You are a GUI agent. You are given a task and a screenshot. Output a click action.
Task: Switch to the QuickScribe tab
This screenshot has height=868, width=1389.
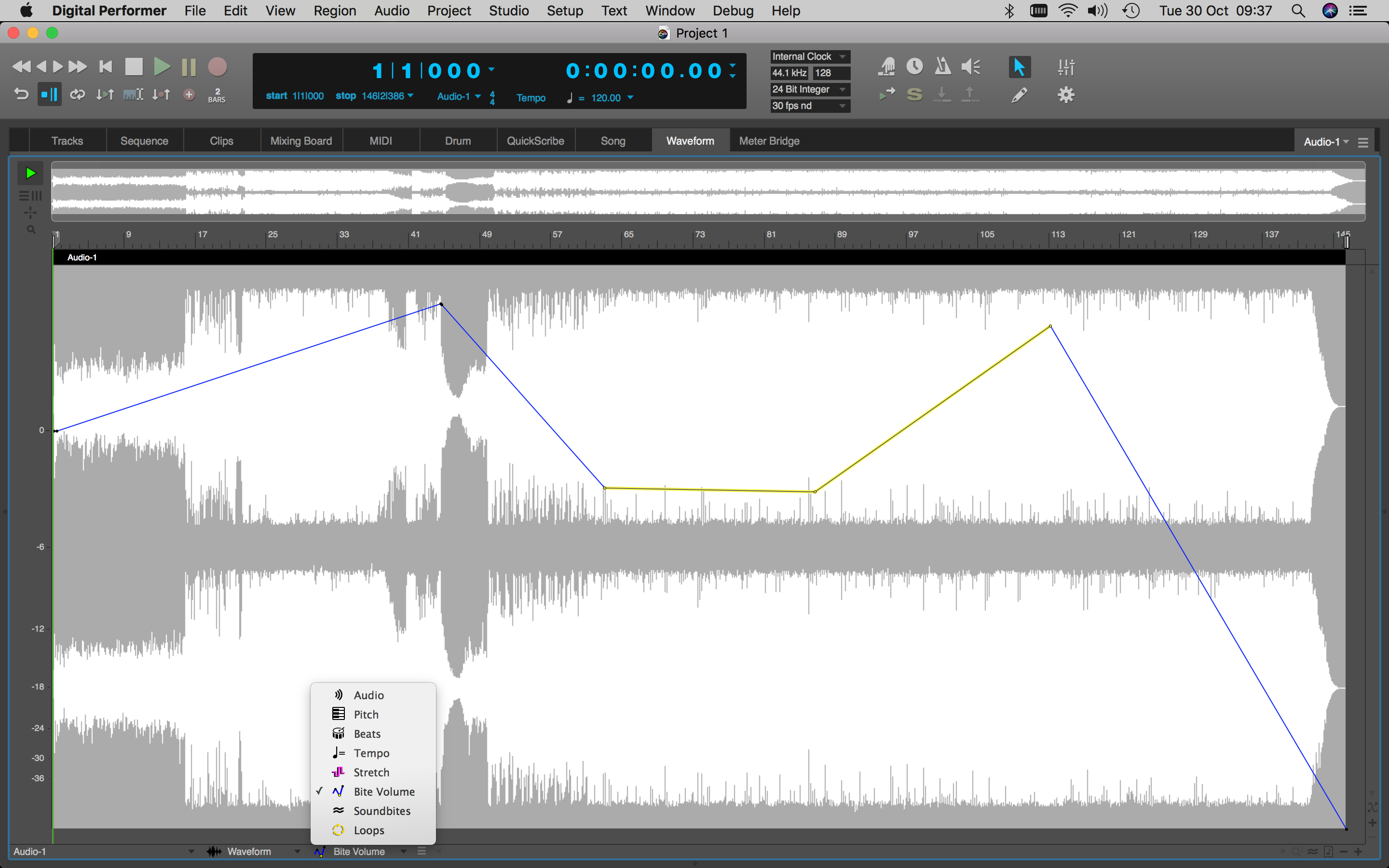pos(535,141)
